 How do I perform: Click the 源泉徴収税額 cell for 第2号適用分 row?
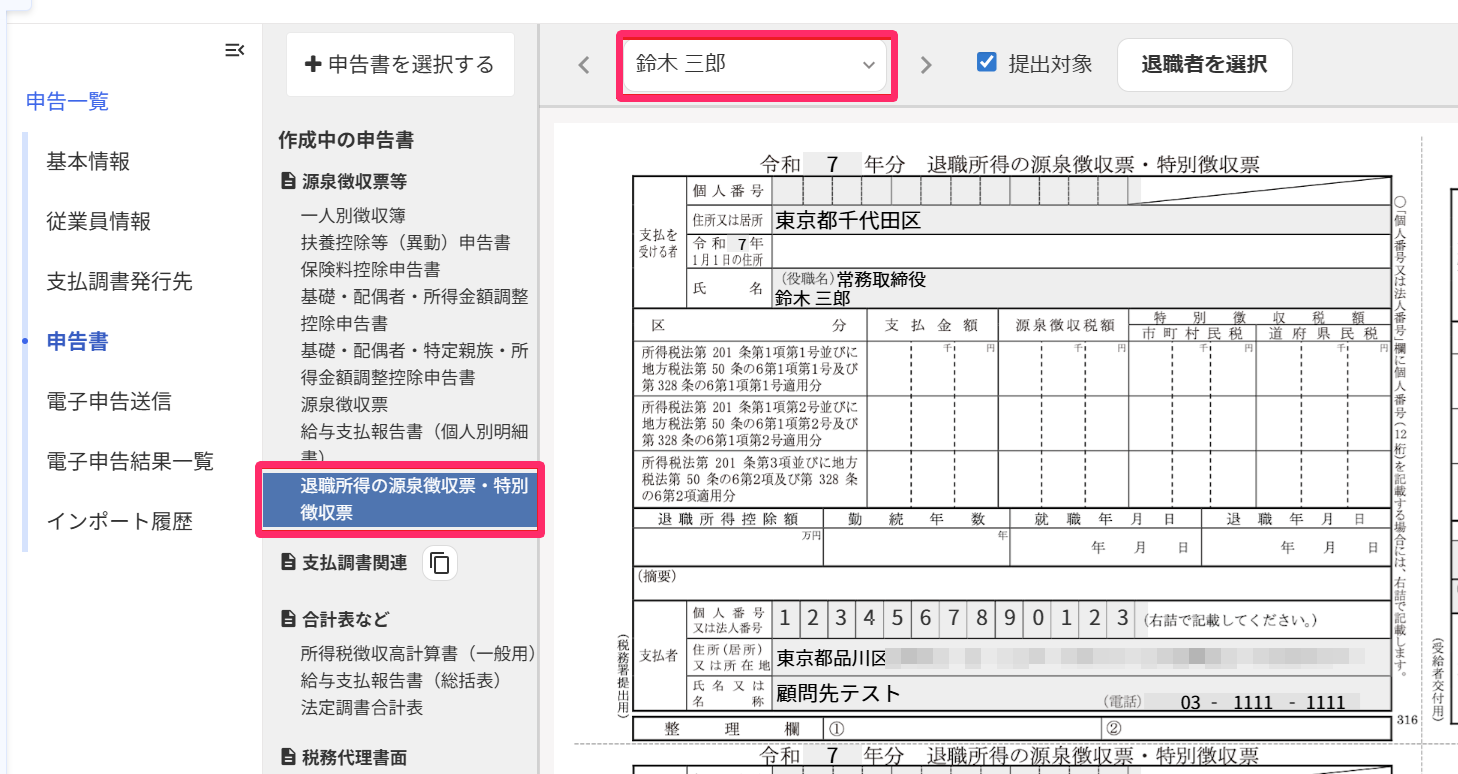[x=1063, y=423]
